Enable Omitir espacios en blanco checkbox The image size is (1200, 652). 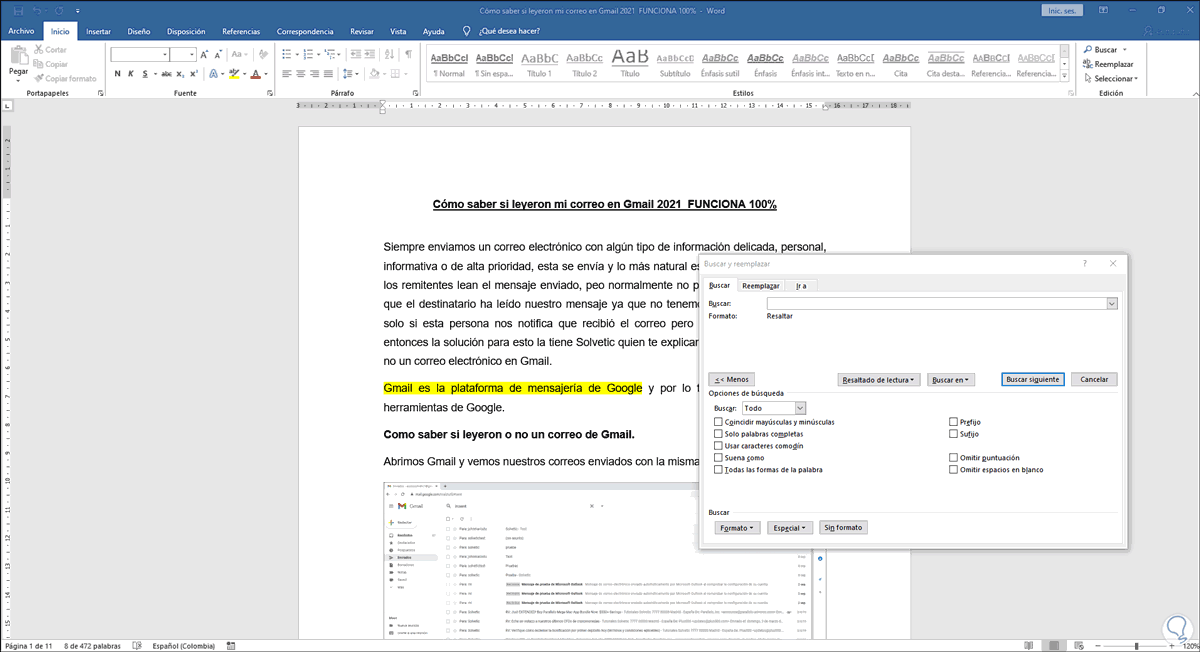click(953, 469)
